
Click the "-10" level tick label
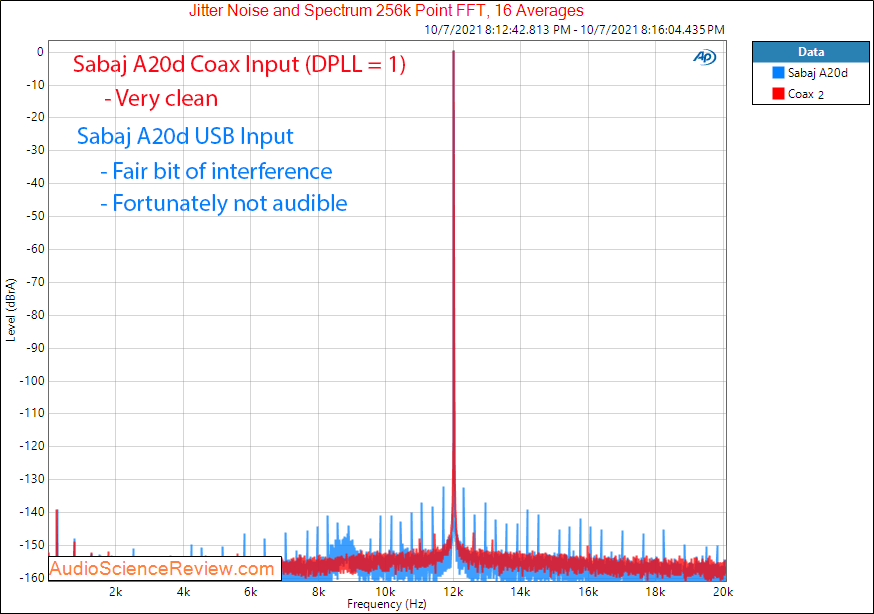coord(35,85)
